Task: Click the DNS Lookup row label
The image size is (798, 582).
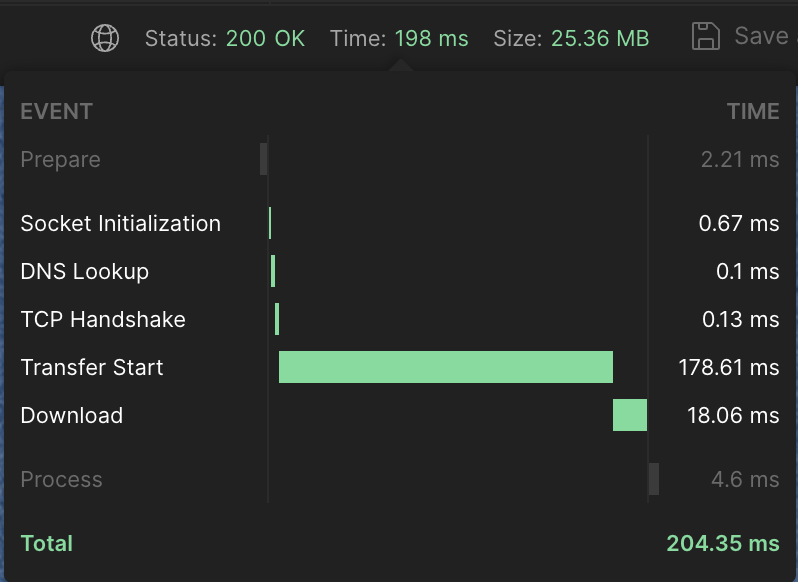Action: pos(84,271)
